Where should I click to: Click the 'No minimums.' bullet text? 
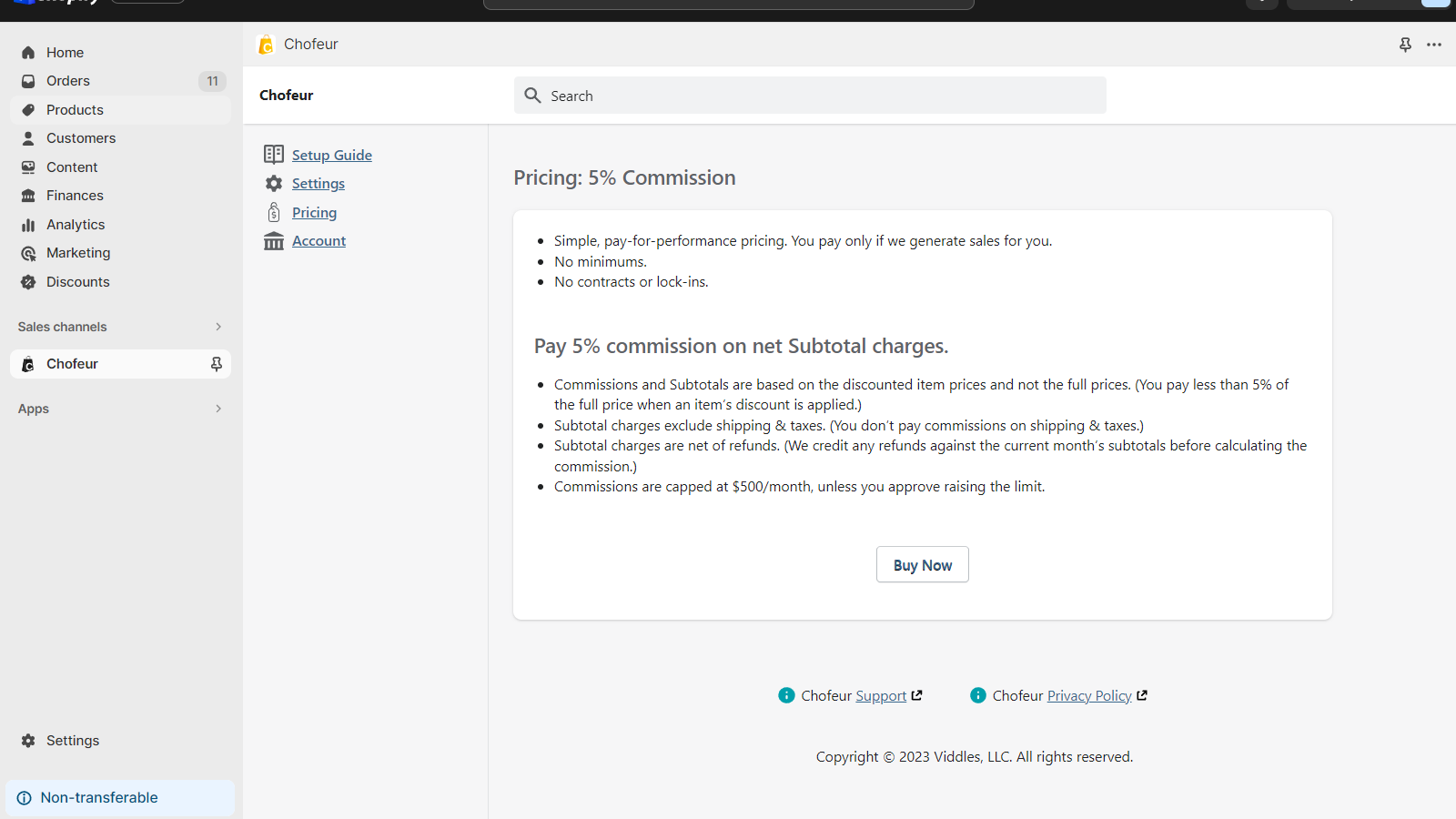pyautogui.click(x=601, y=262)
